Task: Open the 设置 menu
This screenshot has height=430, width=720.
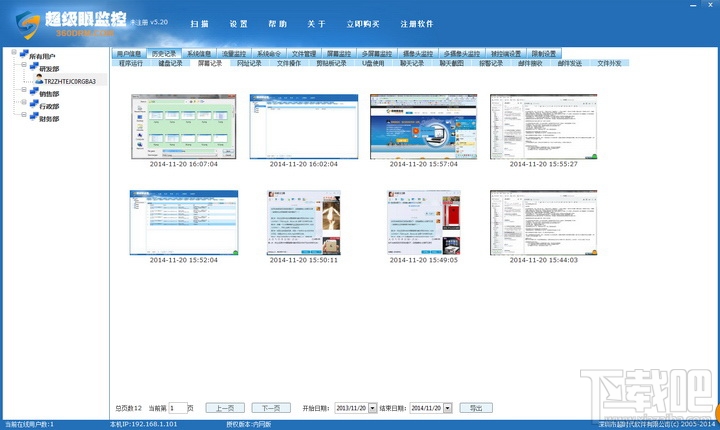Action: coord(239,24)
